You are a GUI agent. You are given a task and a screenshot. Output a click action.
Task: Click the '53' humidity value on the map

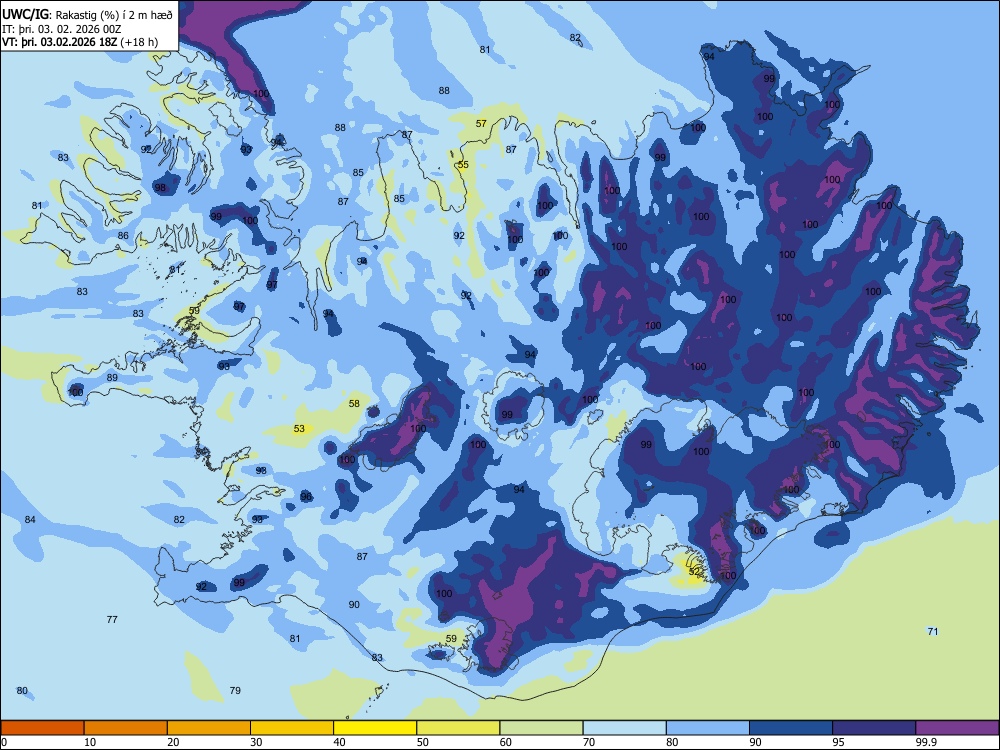(299, 429)
